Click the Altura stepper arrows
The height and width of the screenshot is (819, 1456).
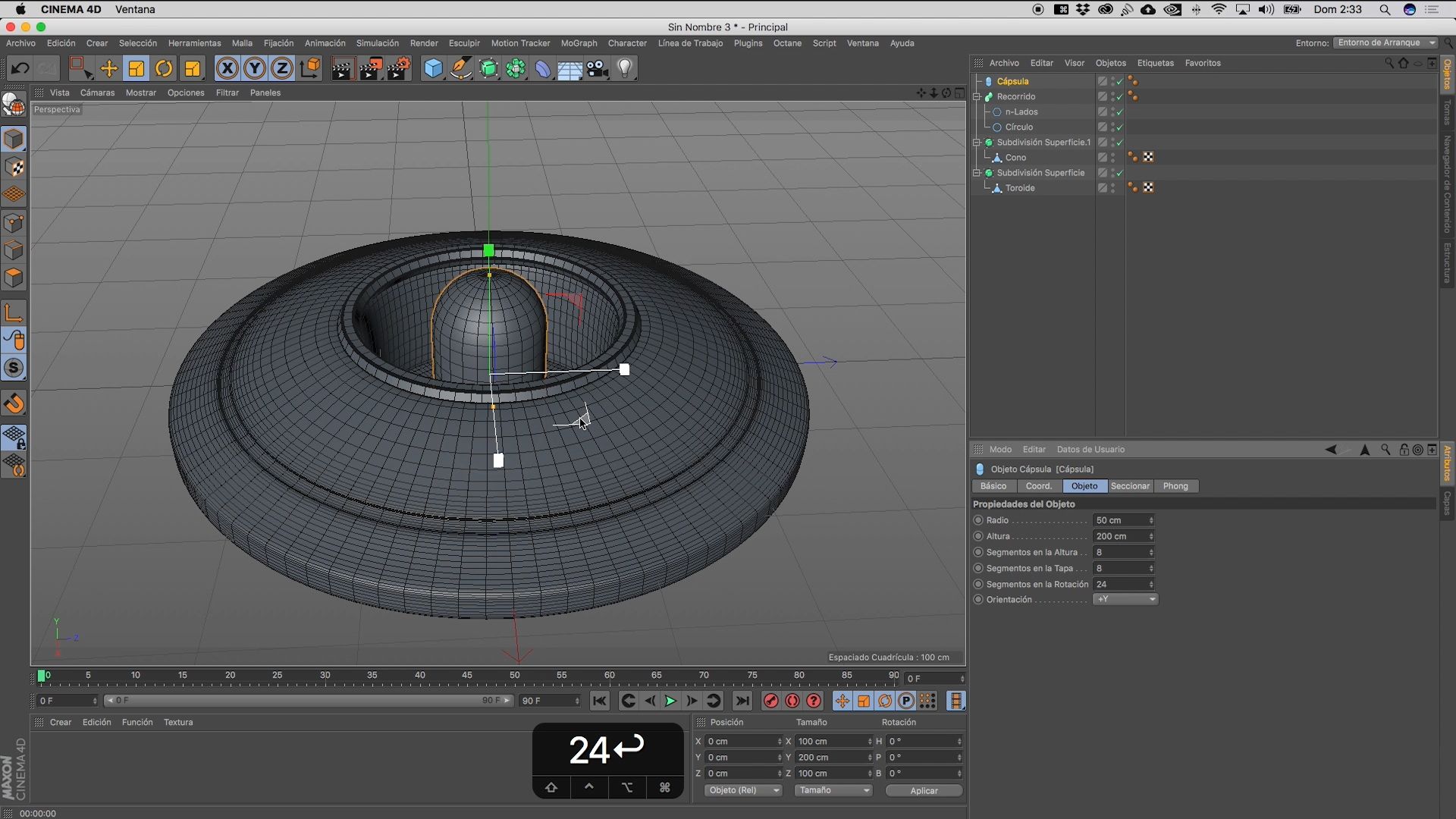pyautogui.click(x=1151, y=536)
